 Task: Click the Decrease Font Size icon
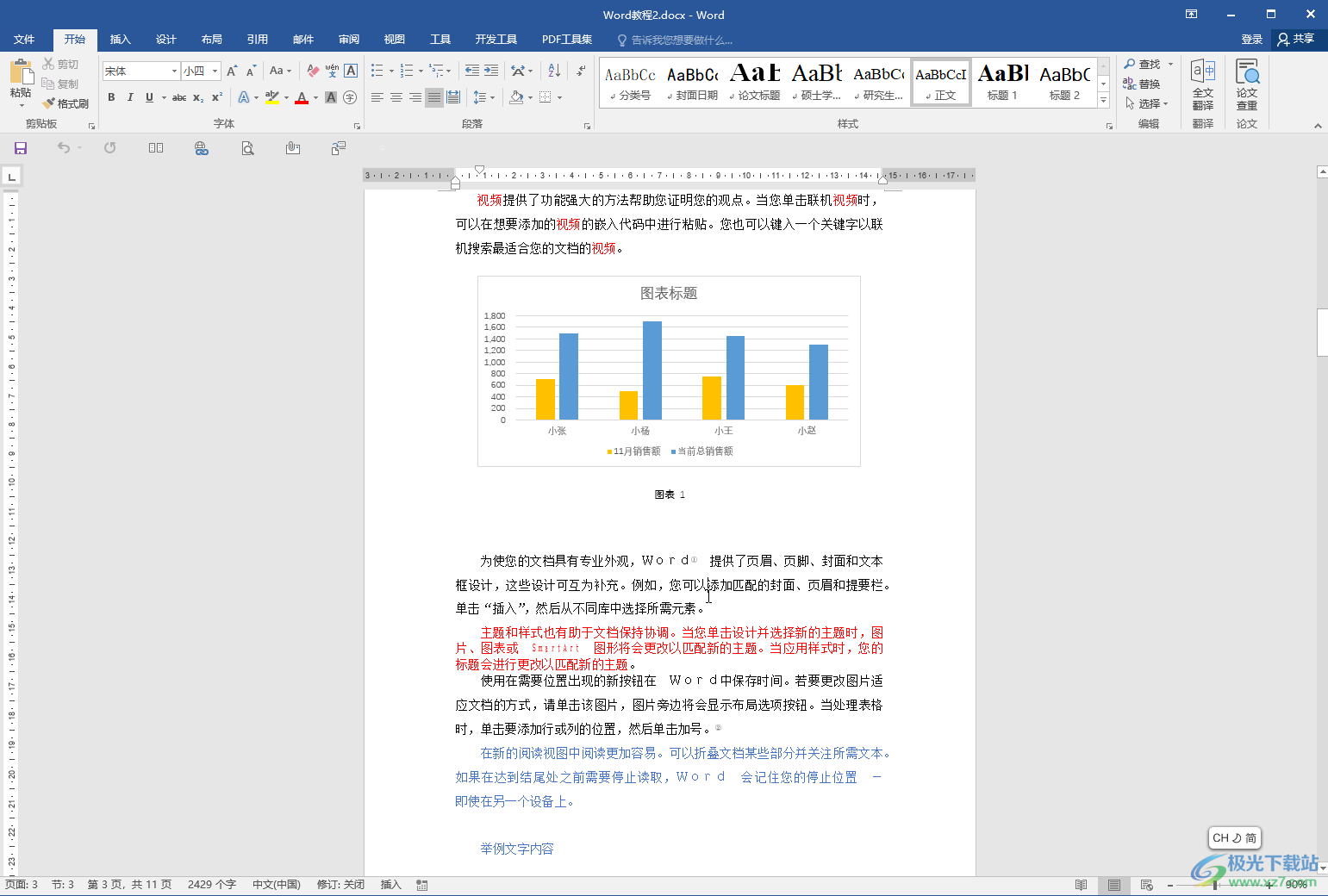click(251, 71)
